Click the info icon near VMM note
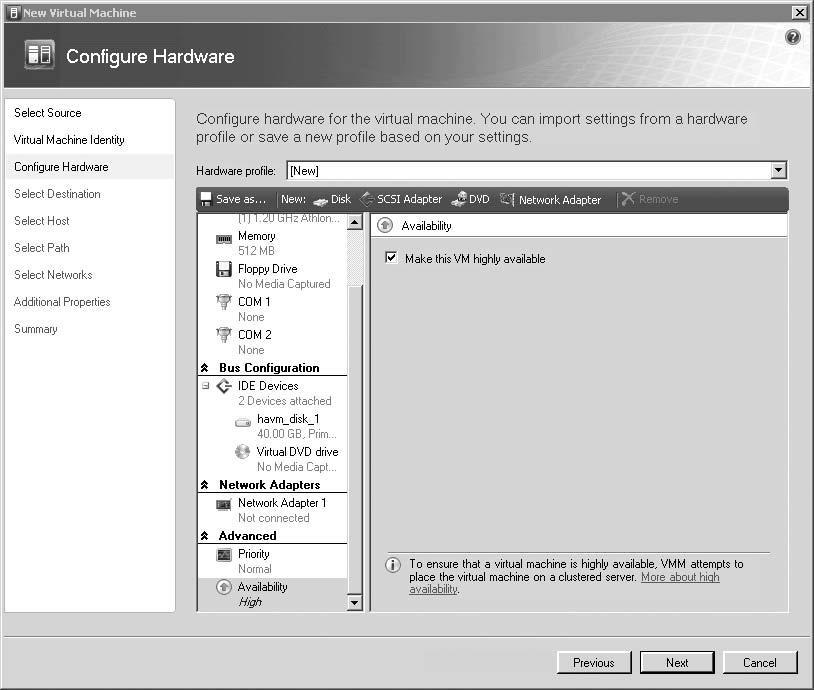Screen dimensions: 814x690 click(x=393, y=564)
